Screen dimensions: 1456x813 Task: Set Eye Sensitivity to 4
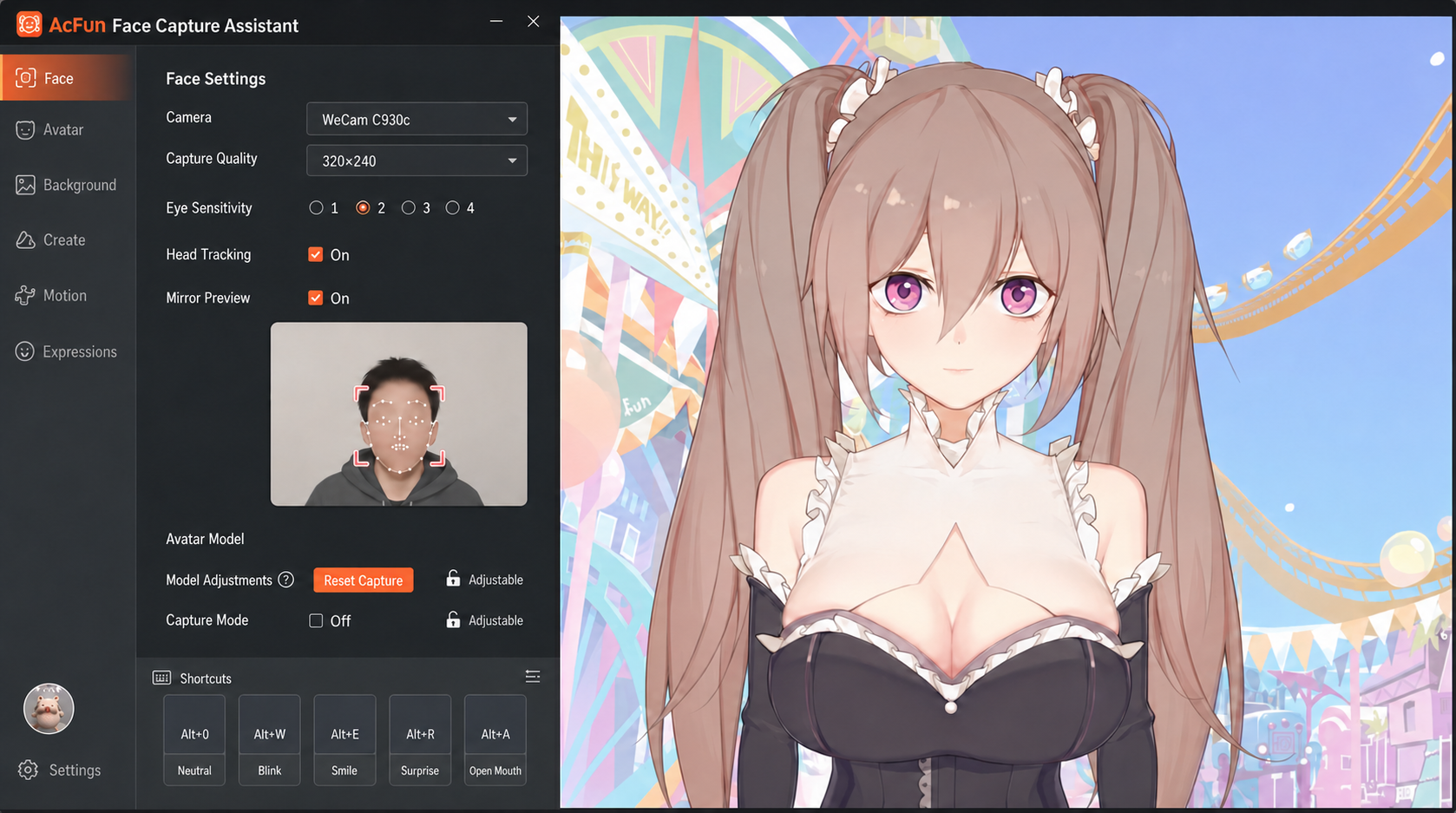[x=453, y=208]
